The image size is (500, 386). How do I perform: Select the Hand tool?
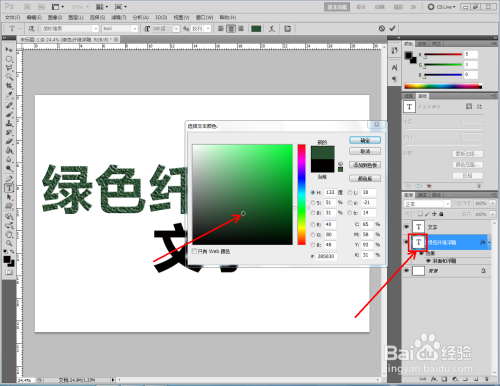9,234
